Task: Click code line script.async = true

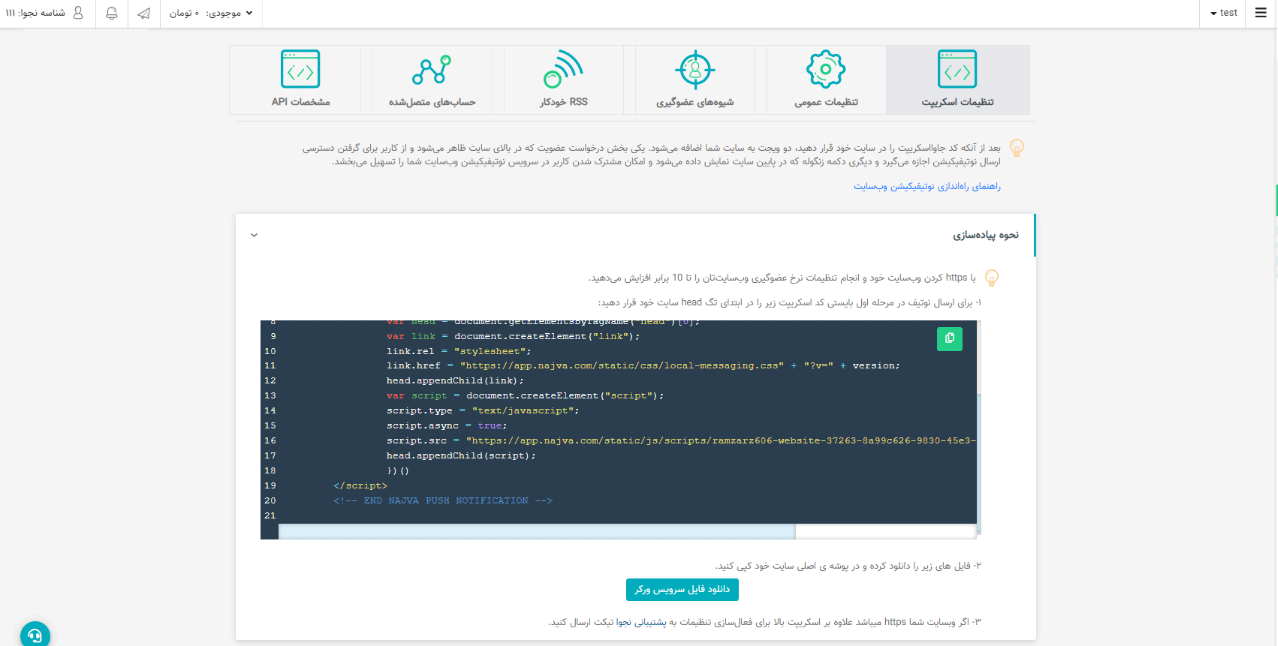Action: [446, 425]
